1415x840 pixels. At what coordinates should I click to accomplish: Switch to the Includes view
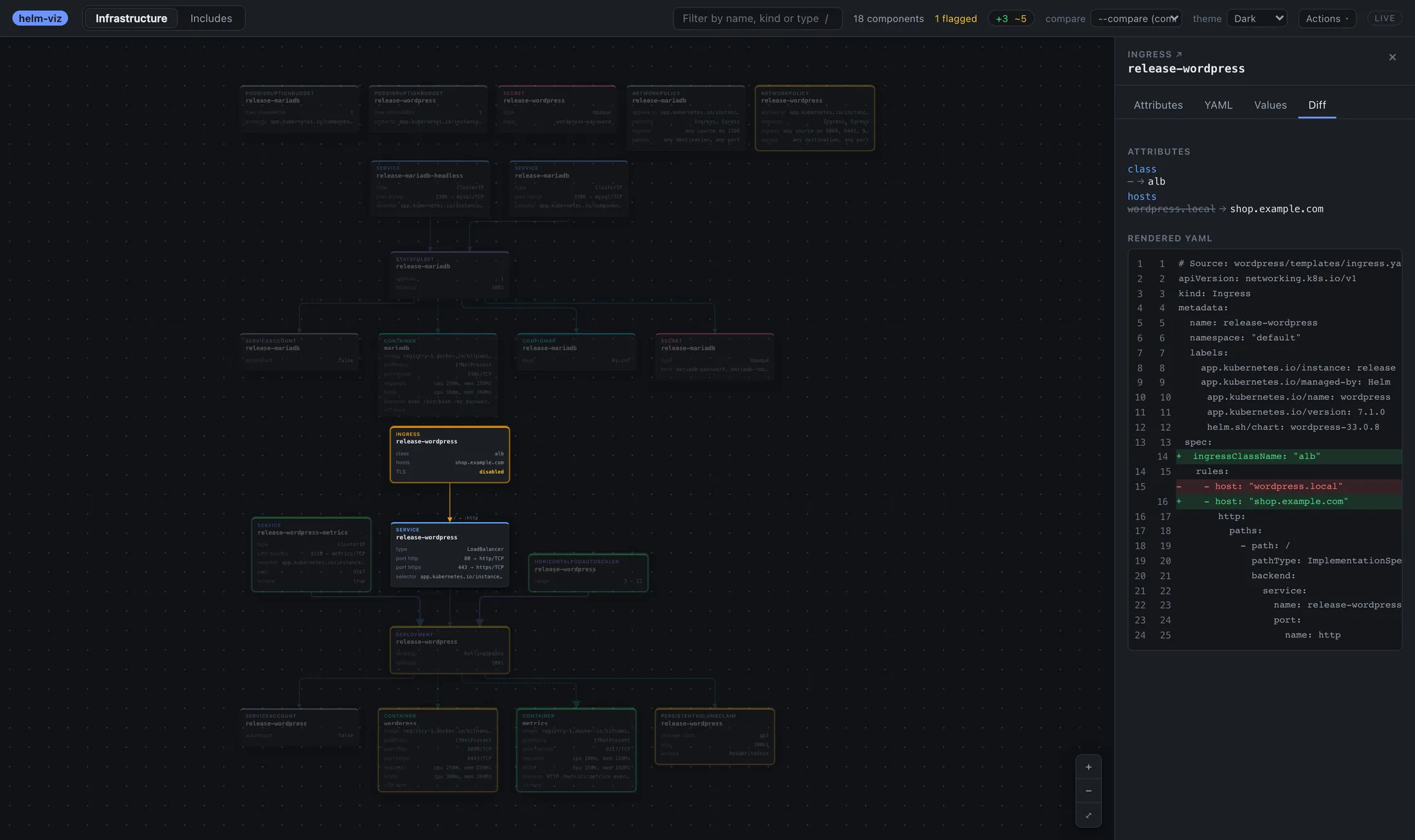tap(211, 18)
